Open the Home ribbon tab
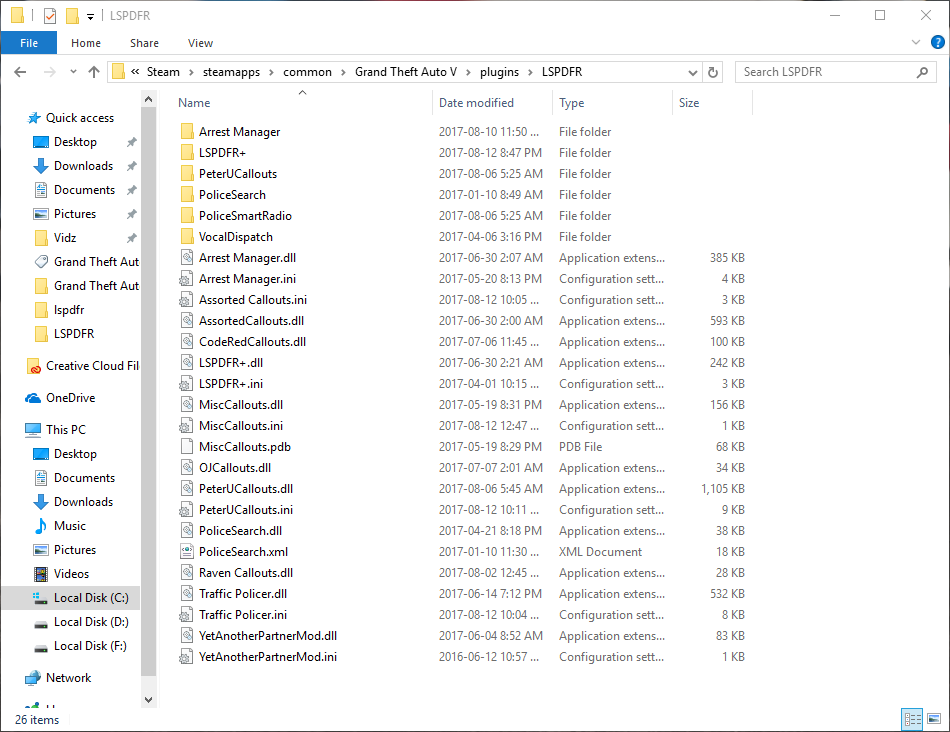This screenshot has height=732, width=950. (86, 42)
